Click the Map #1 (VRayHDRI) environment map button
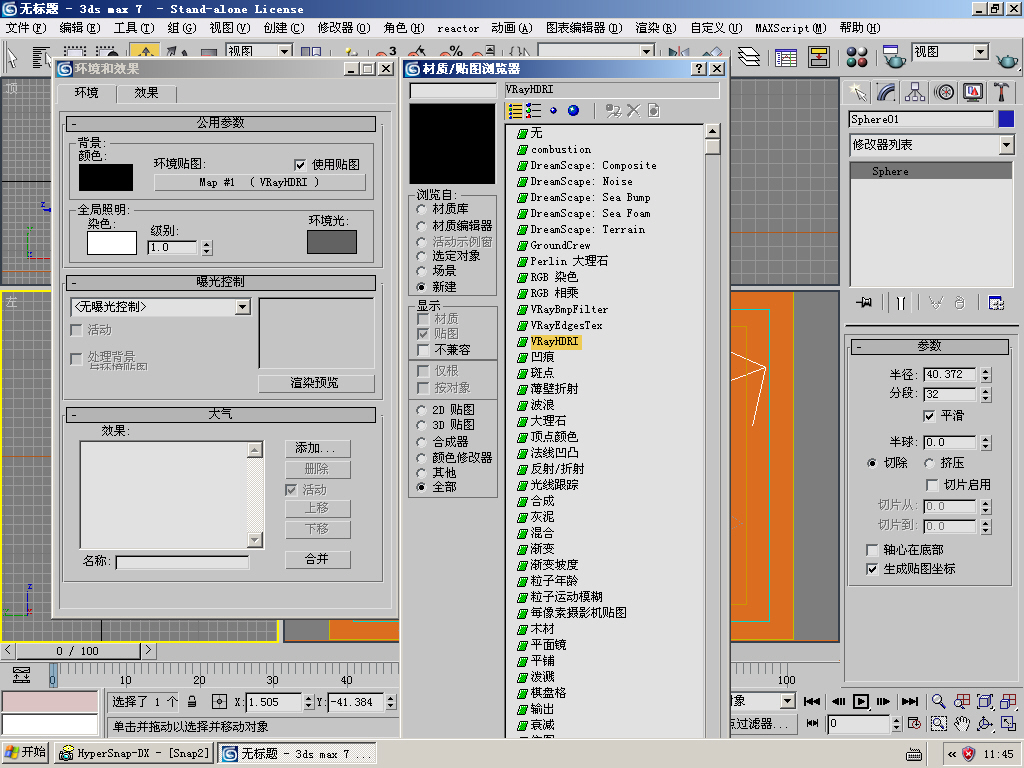The width and height of the screenshot is (1024, 768). pos(259,183)
